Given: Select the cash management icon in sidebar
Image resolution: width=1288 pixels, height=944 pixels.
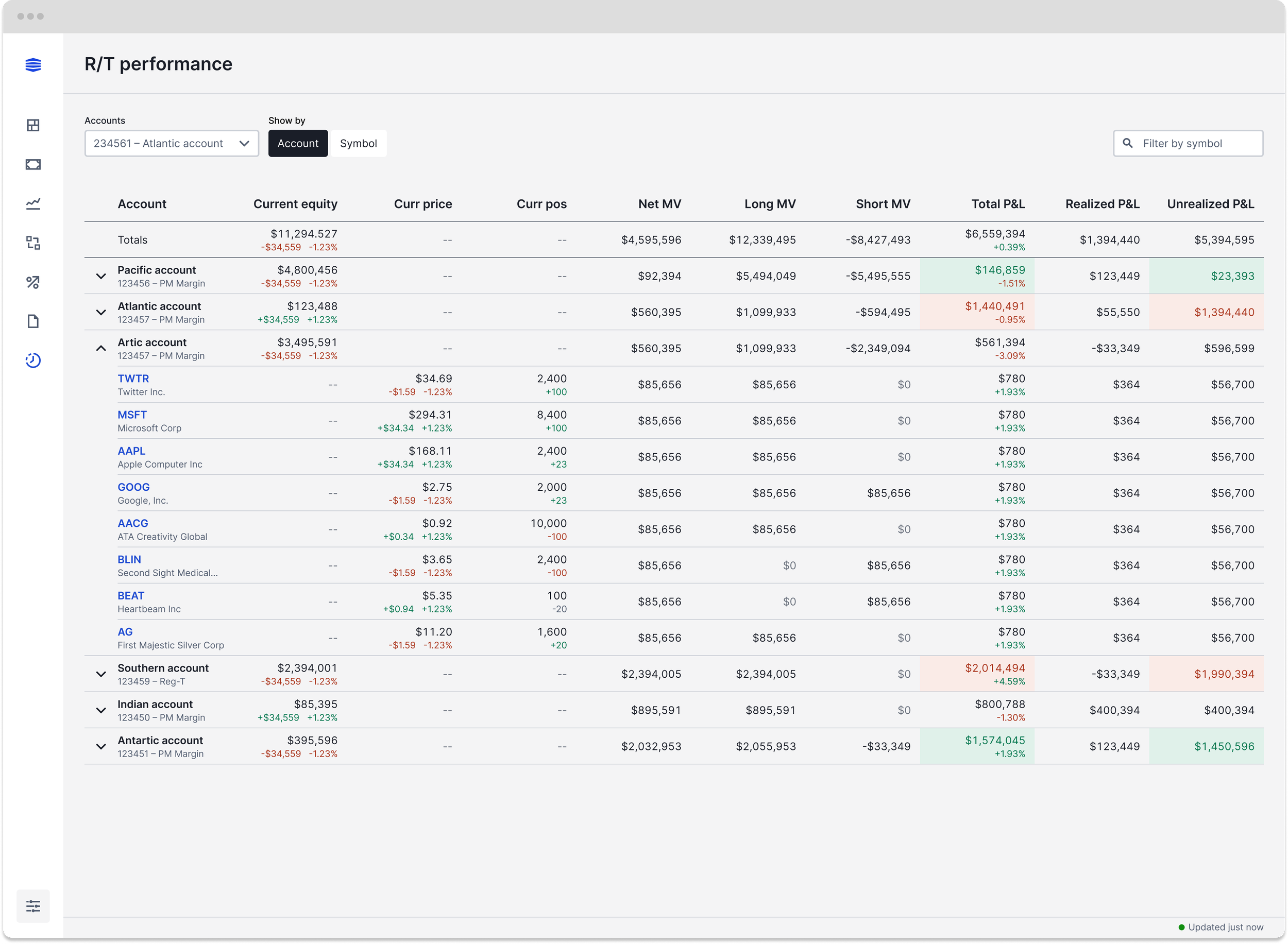Looking at the screenshot, I should point(32,164).
